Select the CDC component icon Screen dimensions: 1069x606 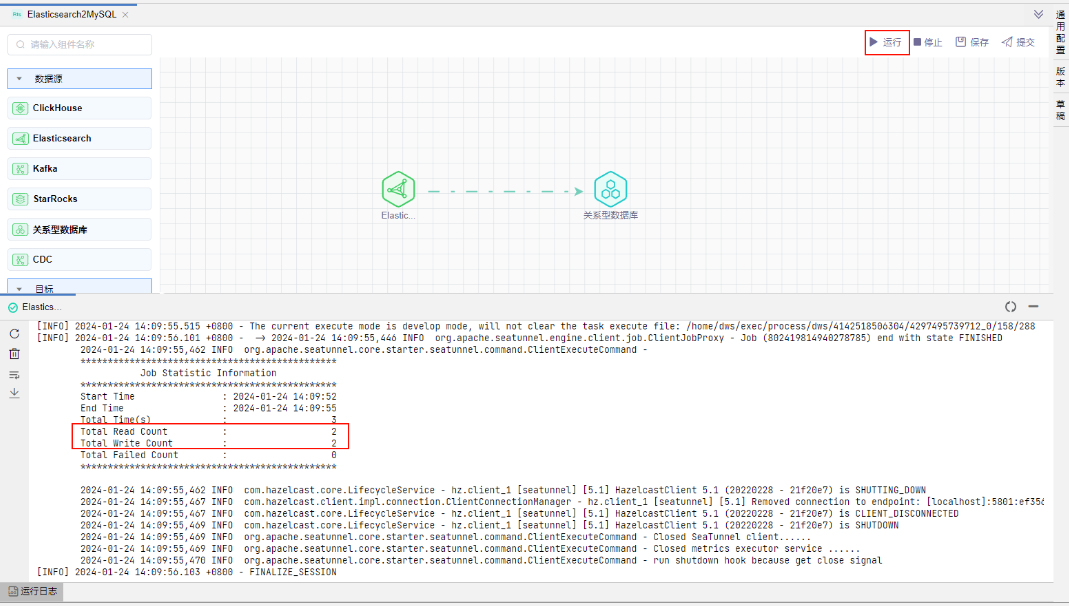[20, 260]
